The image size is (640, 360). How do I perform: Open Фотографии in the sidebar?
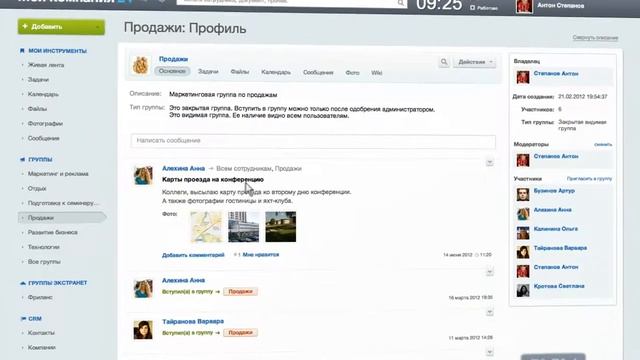tap(45, 124)
